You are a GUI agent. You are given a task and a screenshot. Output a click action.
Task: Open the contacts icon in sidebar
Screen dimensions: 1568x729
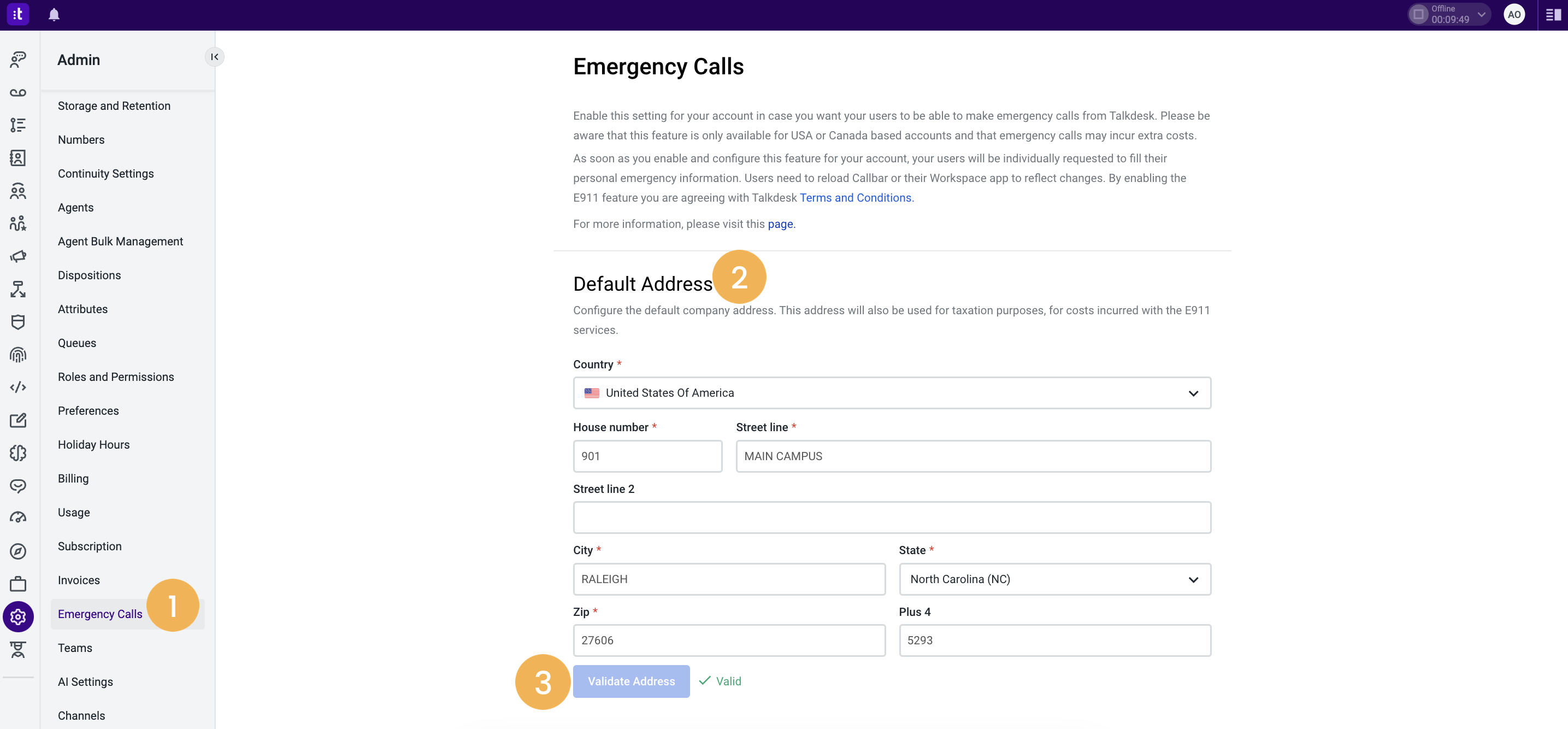18,158
